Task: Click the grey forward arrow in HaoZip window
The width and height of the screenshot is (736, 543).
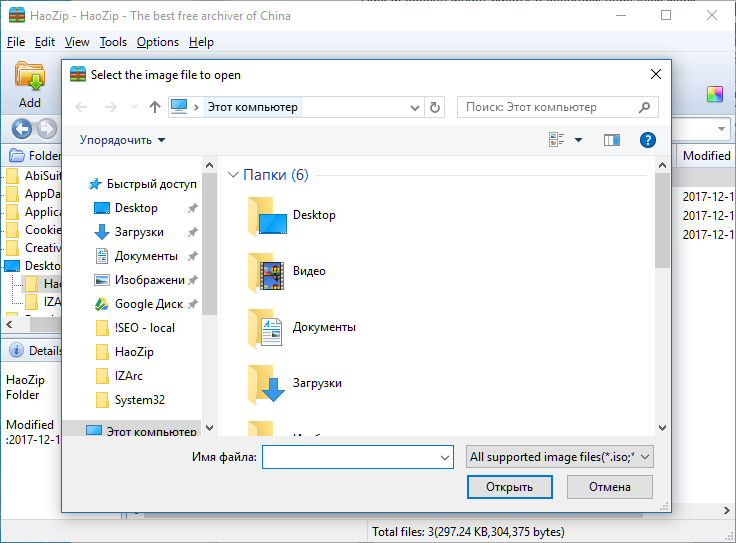Action: click(x=47, y=129)
